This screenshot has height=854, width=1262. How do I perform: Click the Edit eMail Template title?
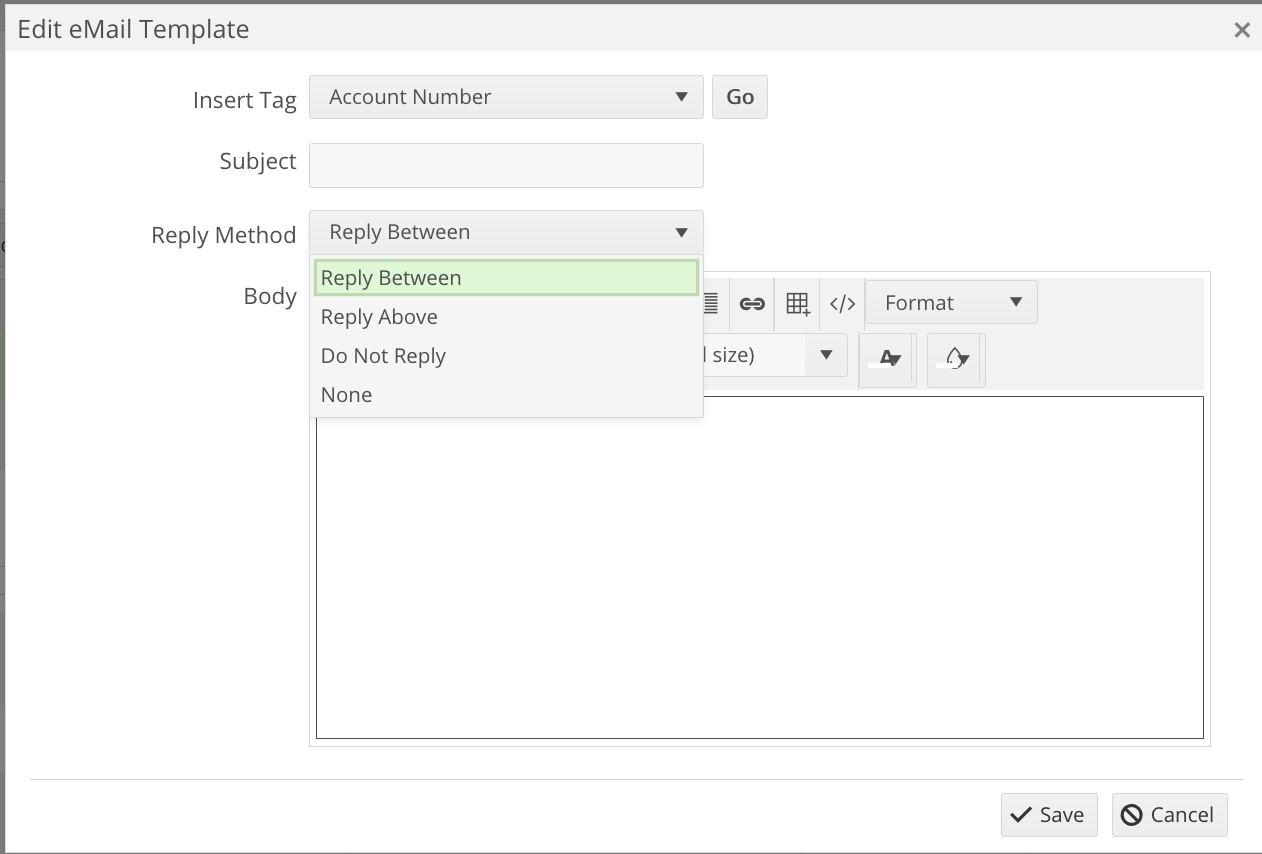133,29
